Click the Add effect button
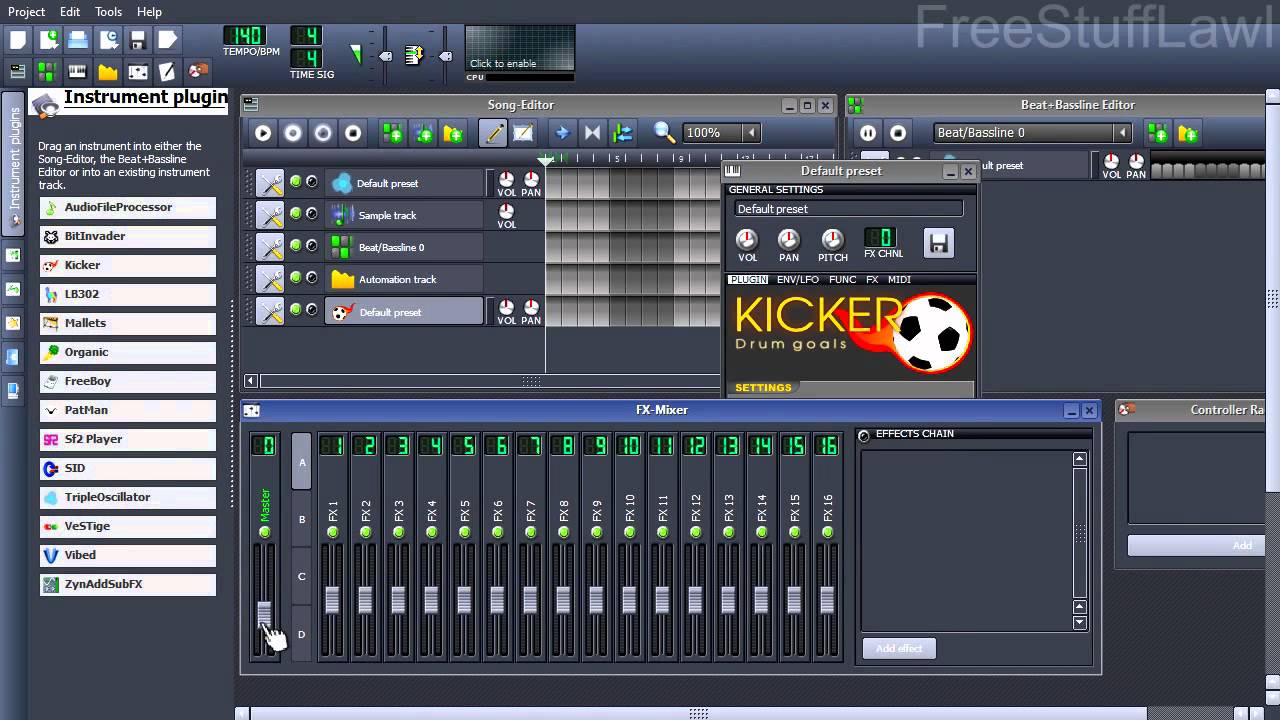1280x720 pixels. 899,648
